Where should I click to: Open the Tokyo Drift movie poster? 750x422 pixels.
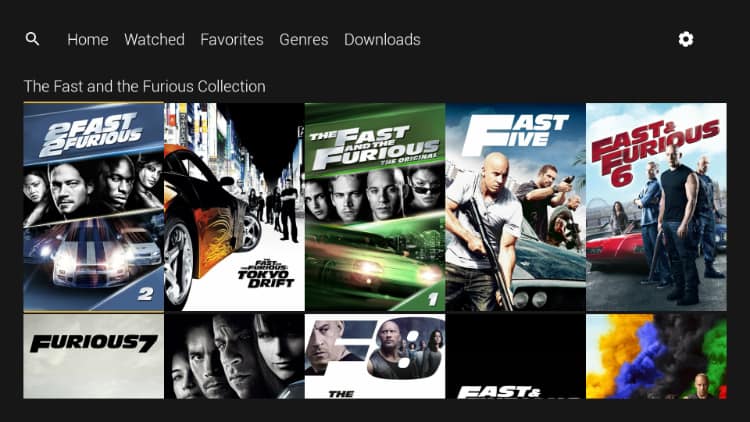234,207
